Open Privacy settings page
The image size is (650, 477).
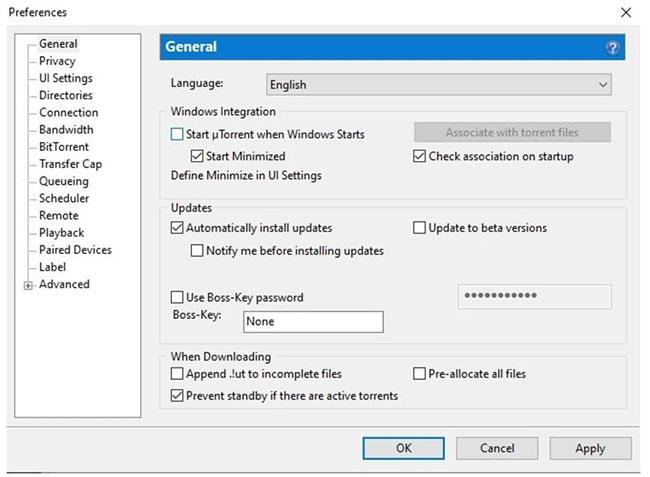[x=57, y=61]
